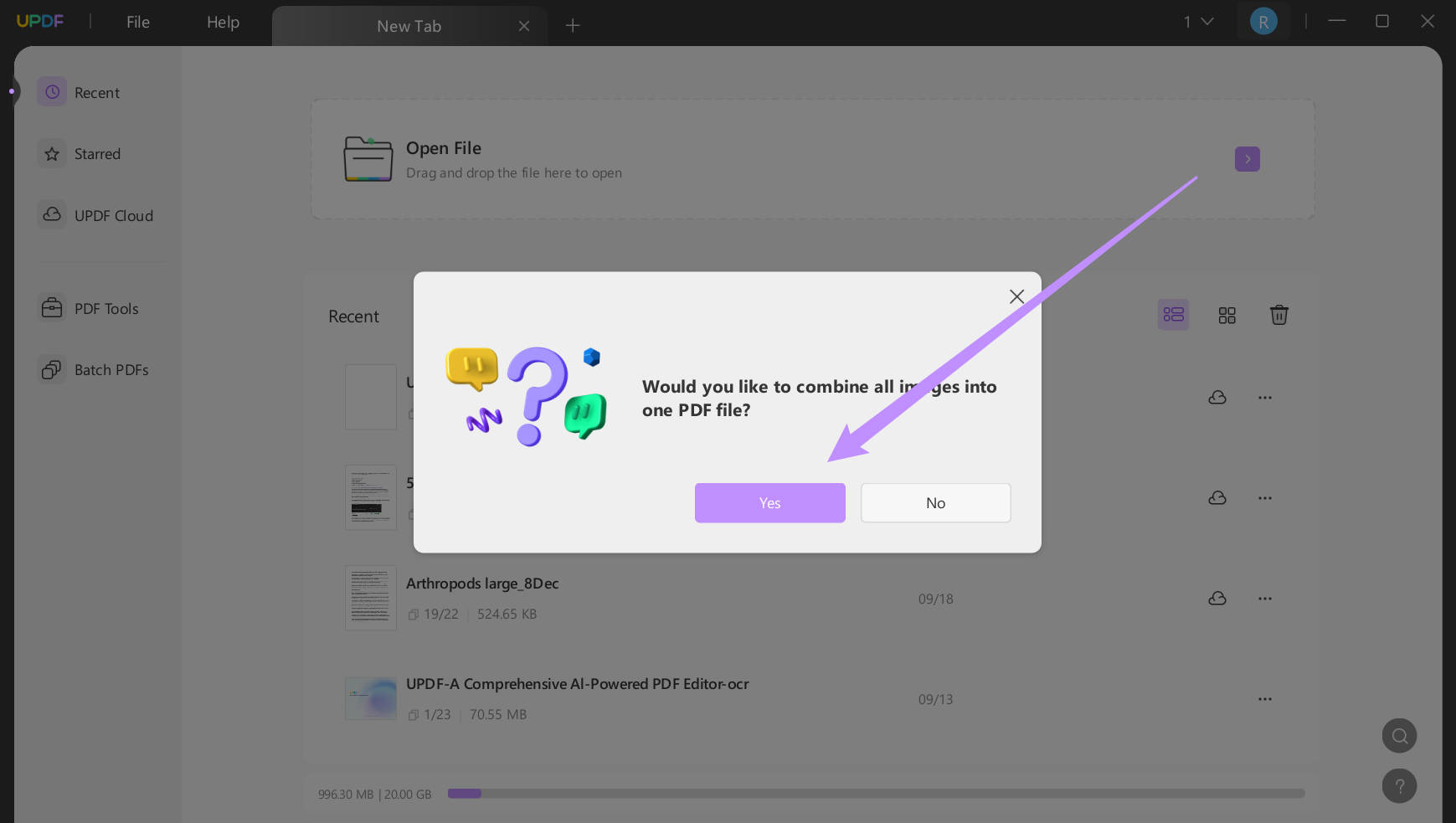Switch recent files to list view
Image resolution: width=1456 pixels, height=823 pixels.
pyautogui.click(x=1172, y=315)
